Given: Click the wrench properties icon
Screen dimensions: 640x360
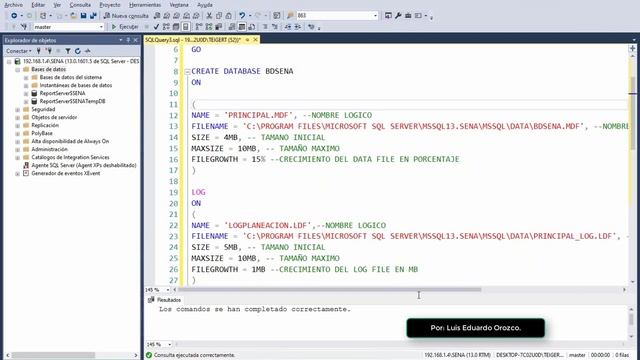Looking at the screenshot, I should (398, 16).
